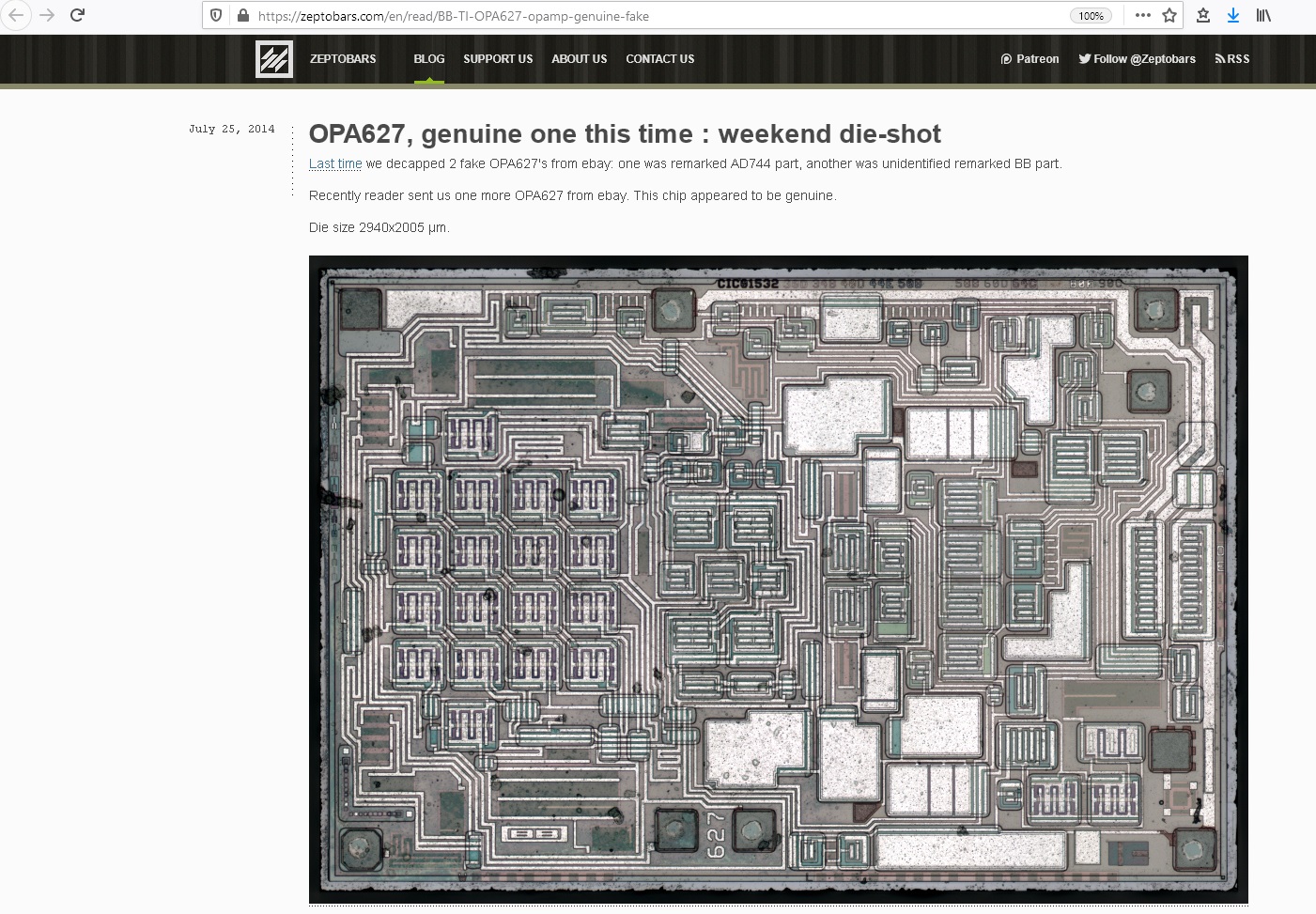Screen dimensions: 1316x914
Task: Click the OPA627 article title heading
Action: click(x=625, y=134)
